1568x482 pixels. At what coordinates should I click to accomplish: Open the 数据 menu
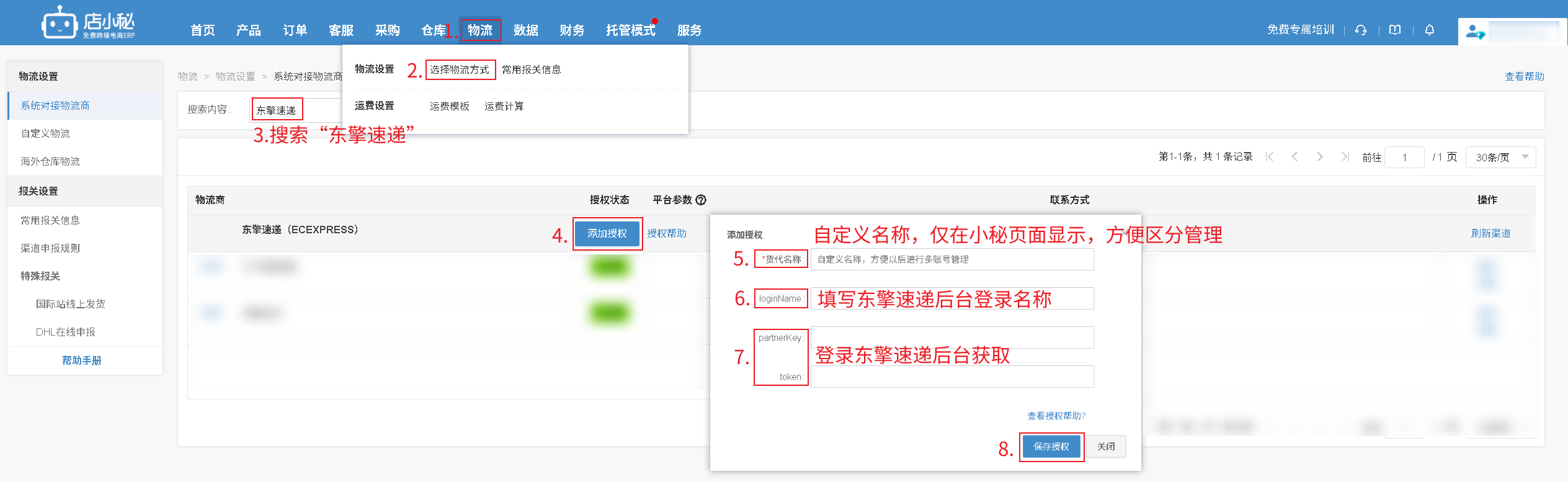pos(526,30)
